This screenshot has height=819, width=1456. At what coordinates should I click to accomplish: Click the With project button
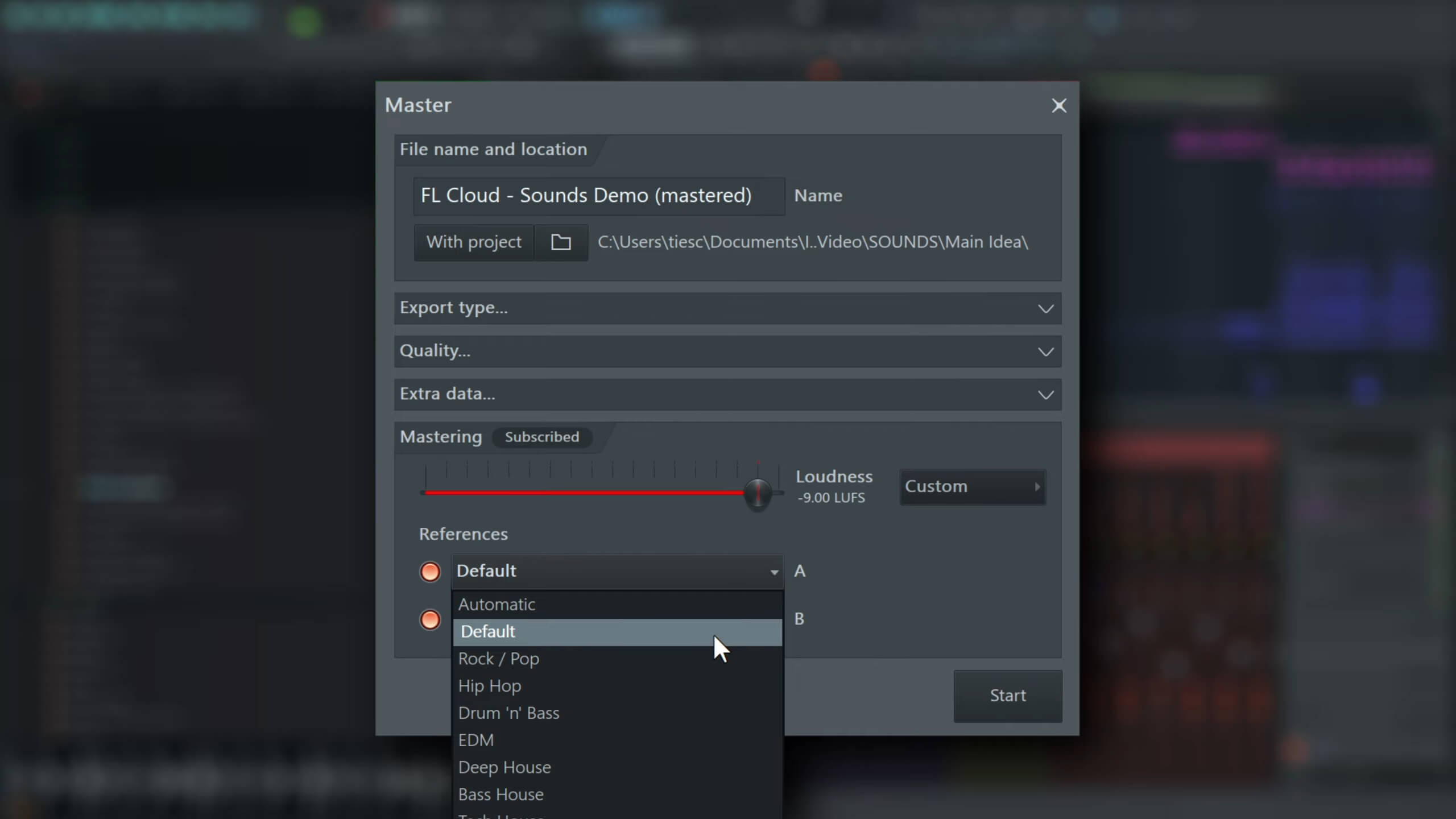pos(474,242)
